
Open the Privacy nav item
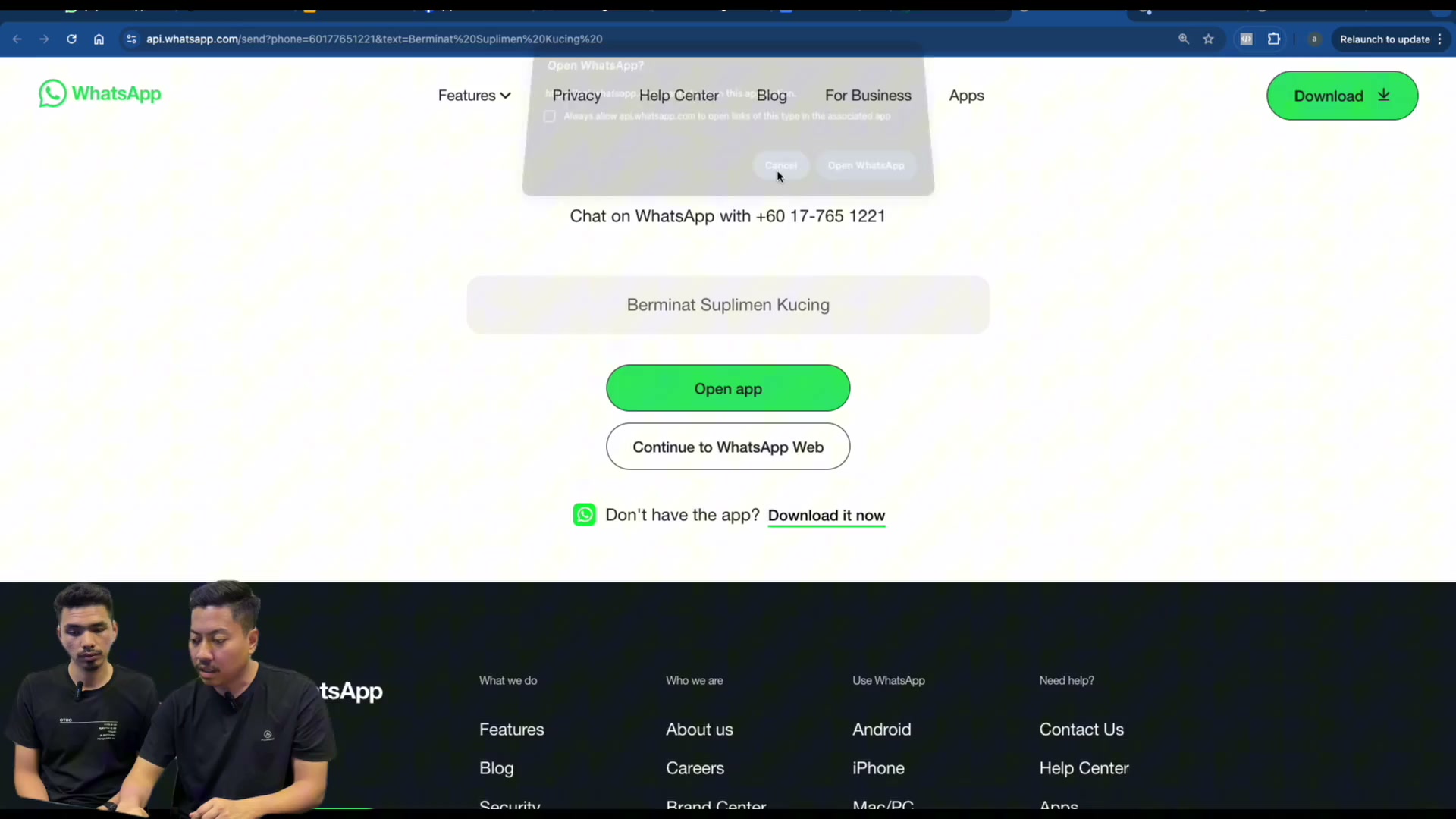(576, 96)
